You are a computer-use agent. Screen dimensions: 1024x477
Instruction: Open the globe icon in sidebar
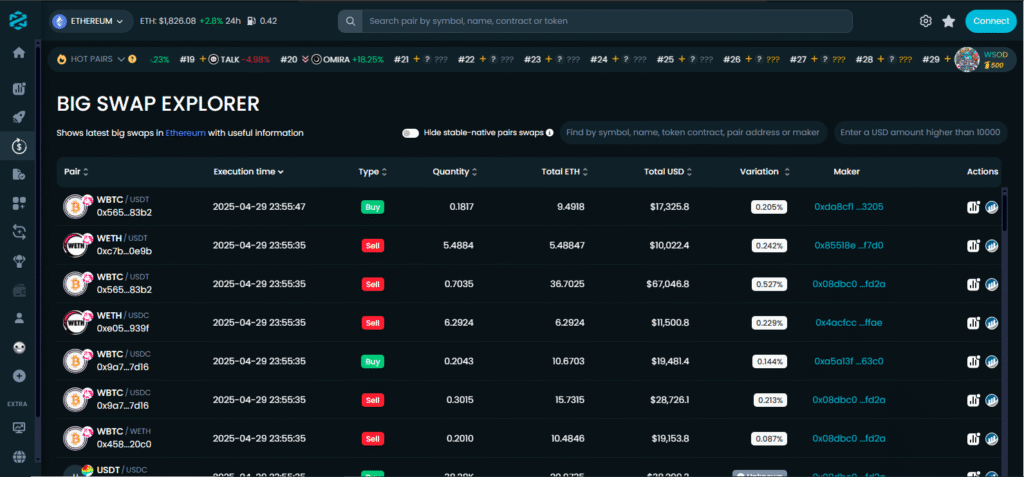pyautogui.click(x=19, y=456)
